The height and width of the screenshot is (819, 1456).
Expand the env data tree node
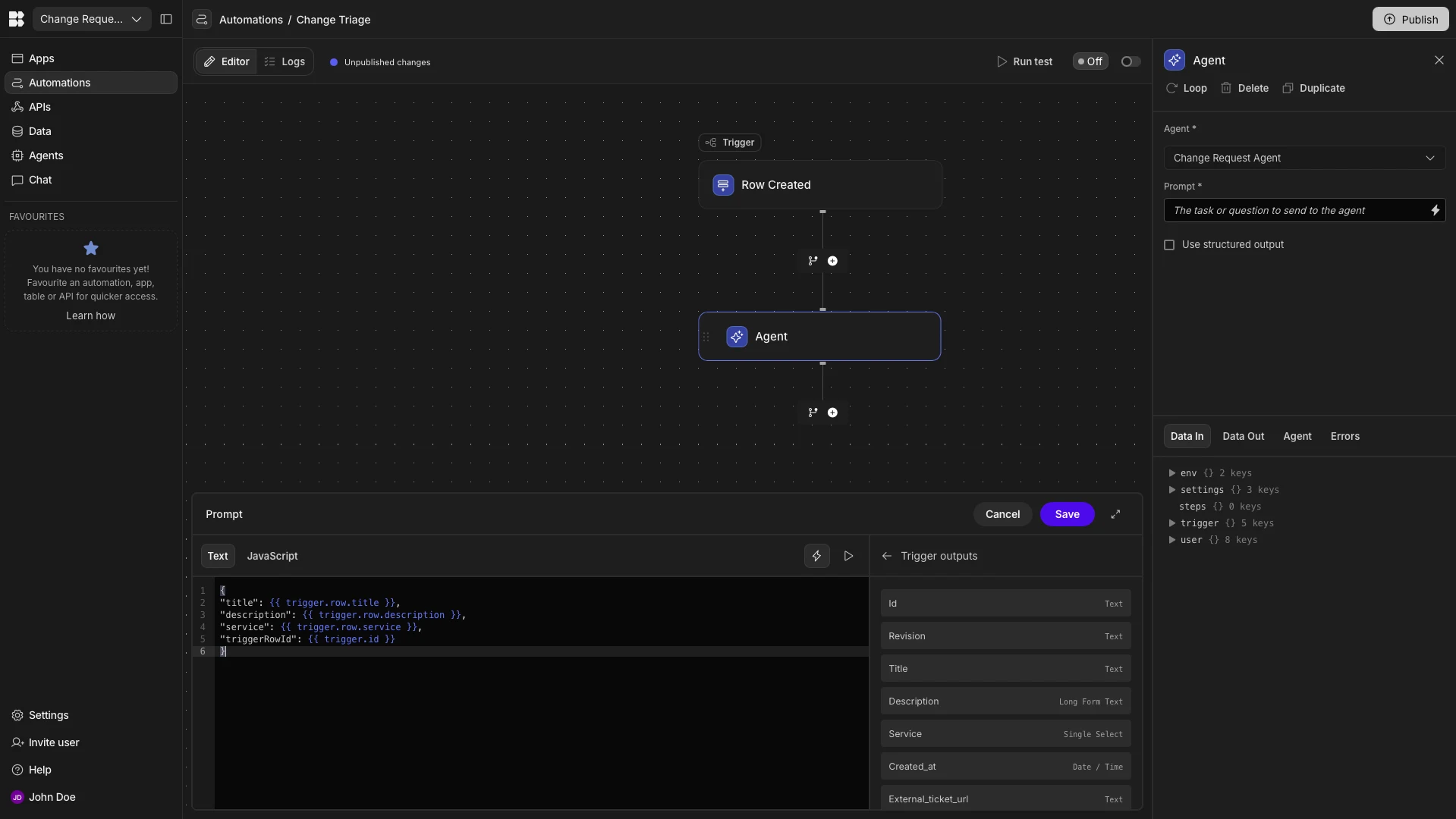(1172, 473)
